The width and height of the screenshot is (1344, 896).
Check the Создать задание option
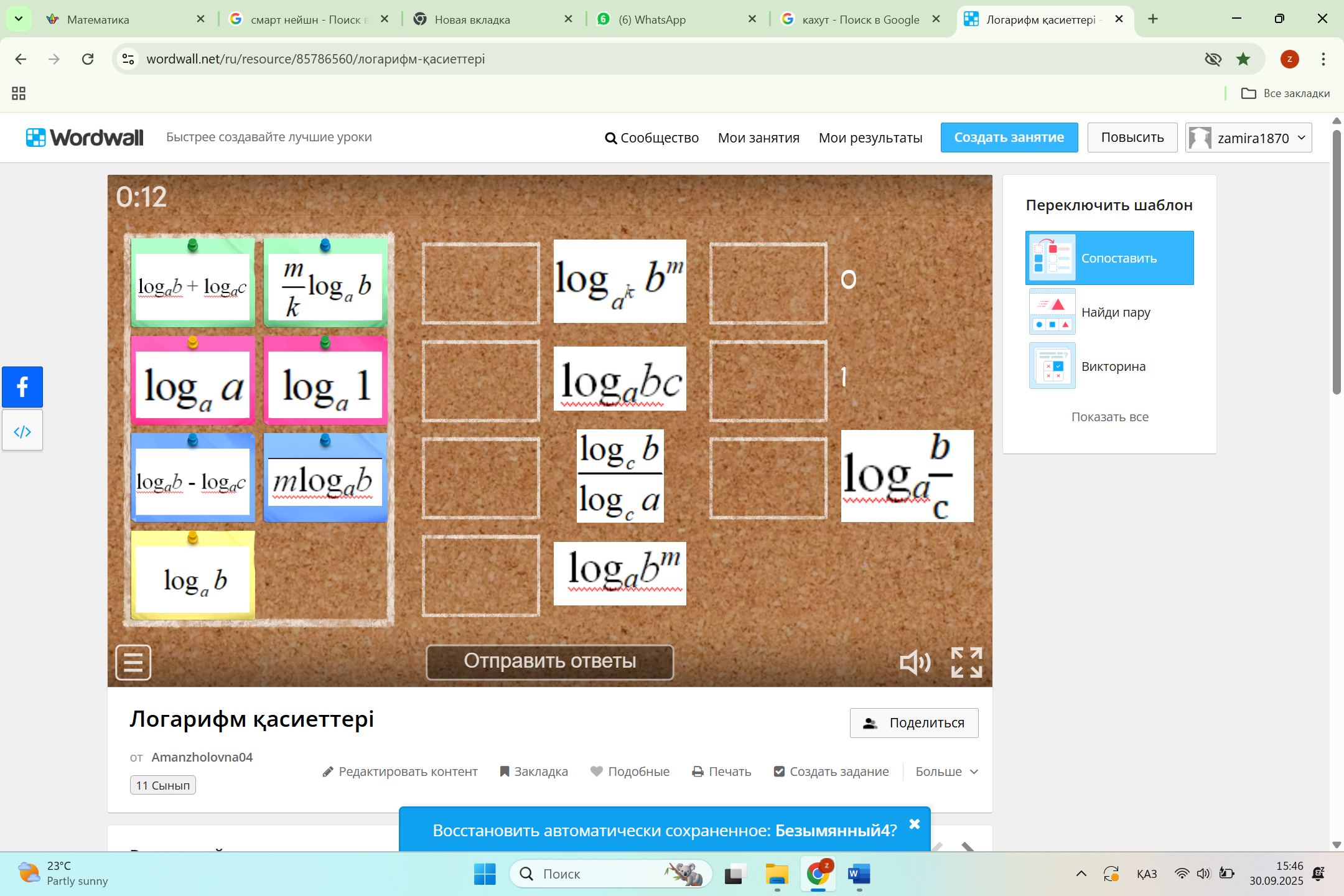point(831,772)
